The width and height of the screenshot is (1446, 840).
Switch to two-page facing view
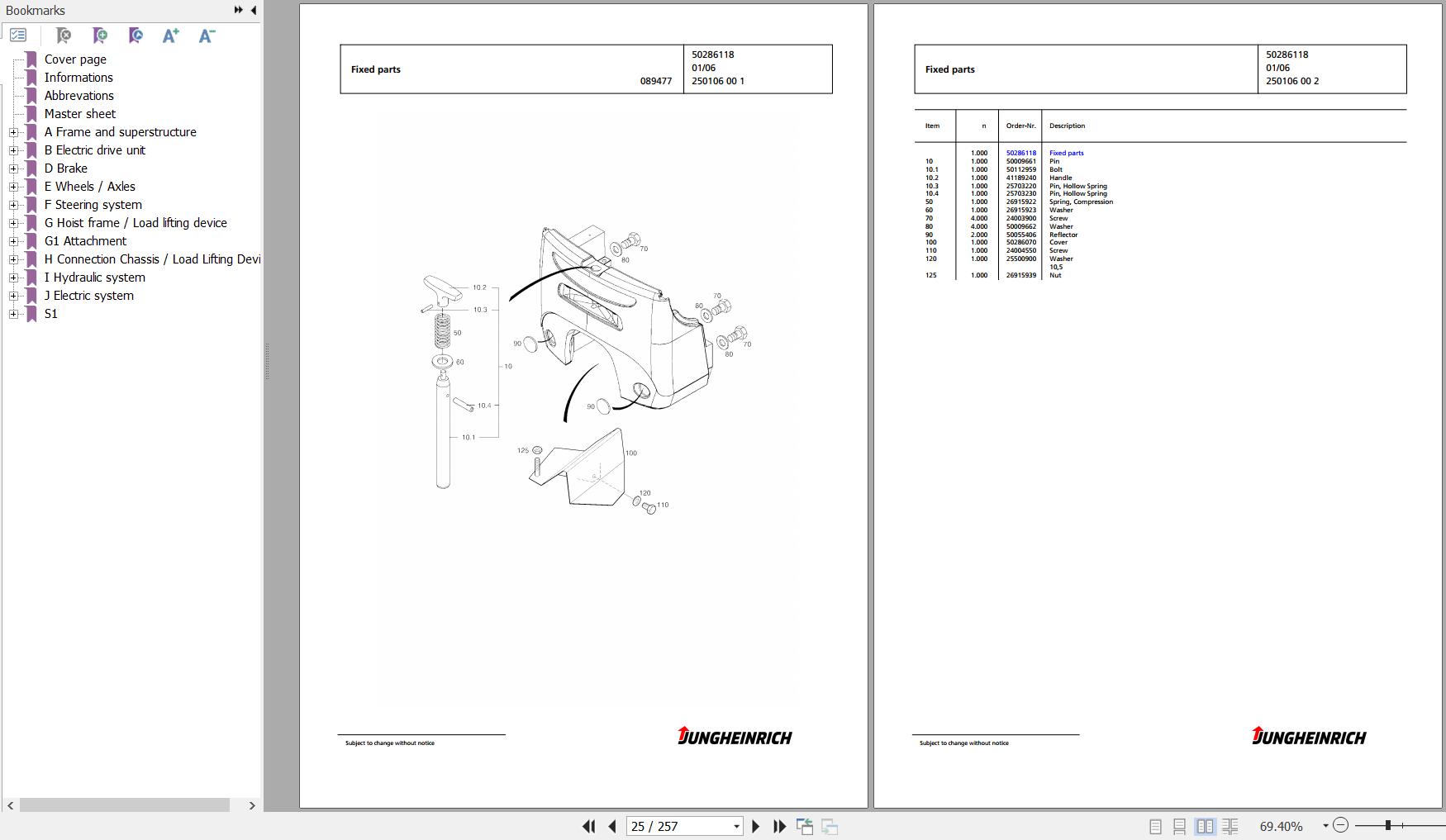[1206, 826]
